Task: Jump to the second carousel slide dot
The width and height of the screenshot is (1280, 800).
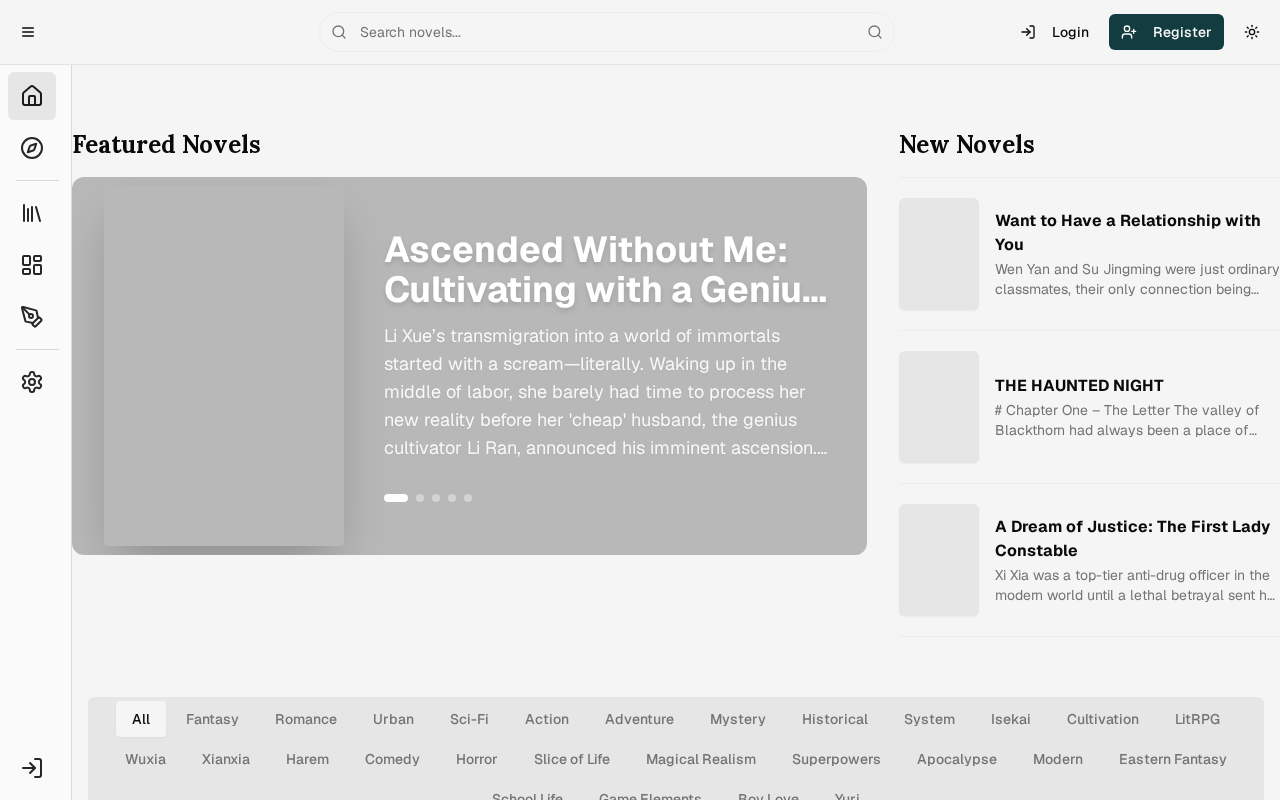Action: pyautogui.click(x=420, y=498)
